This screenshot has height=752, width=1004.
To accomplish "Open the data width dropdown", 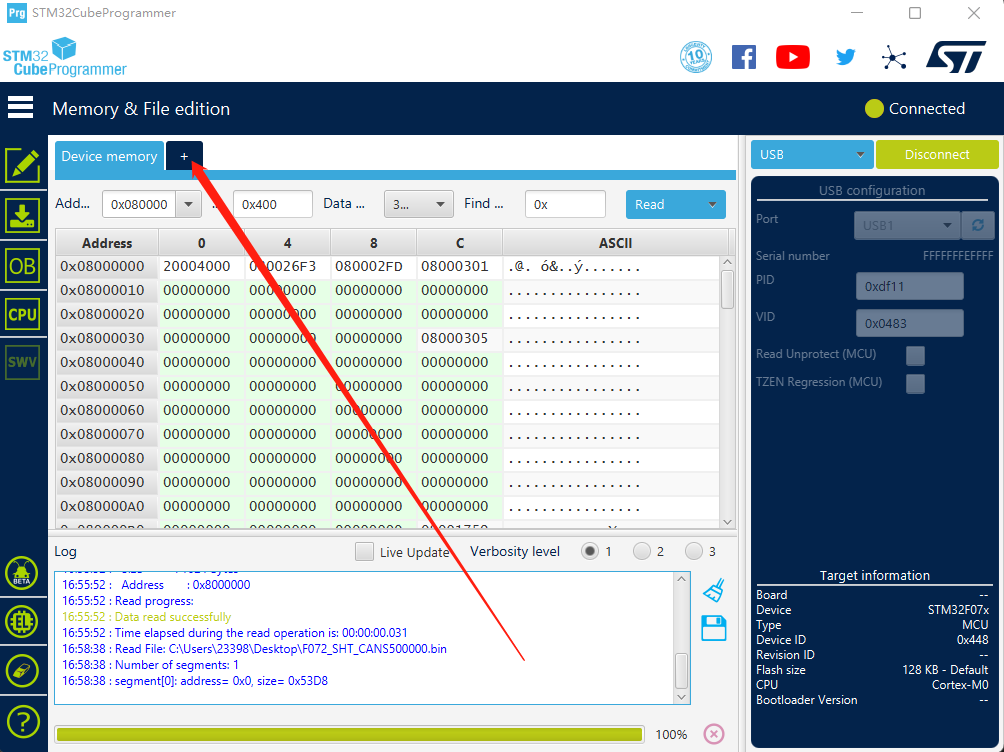I will tap(418, 204).
